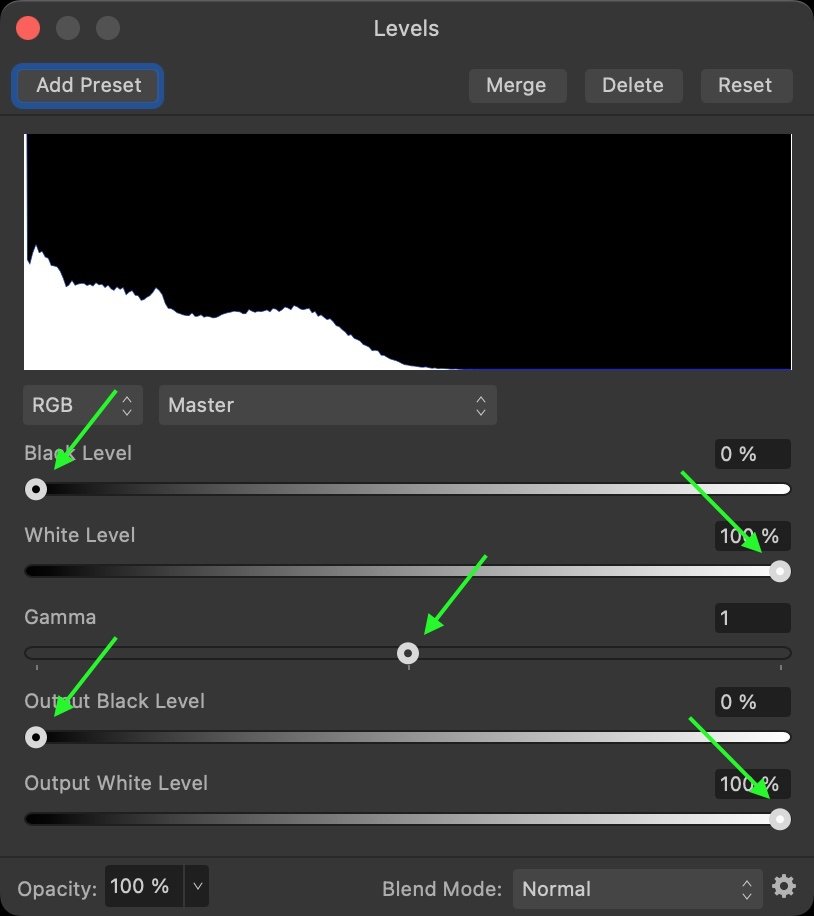Reset the Levels settings
Image resolution: width=814 pixels, height=916 pixels.
(746, 86)
